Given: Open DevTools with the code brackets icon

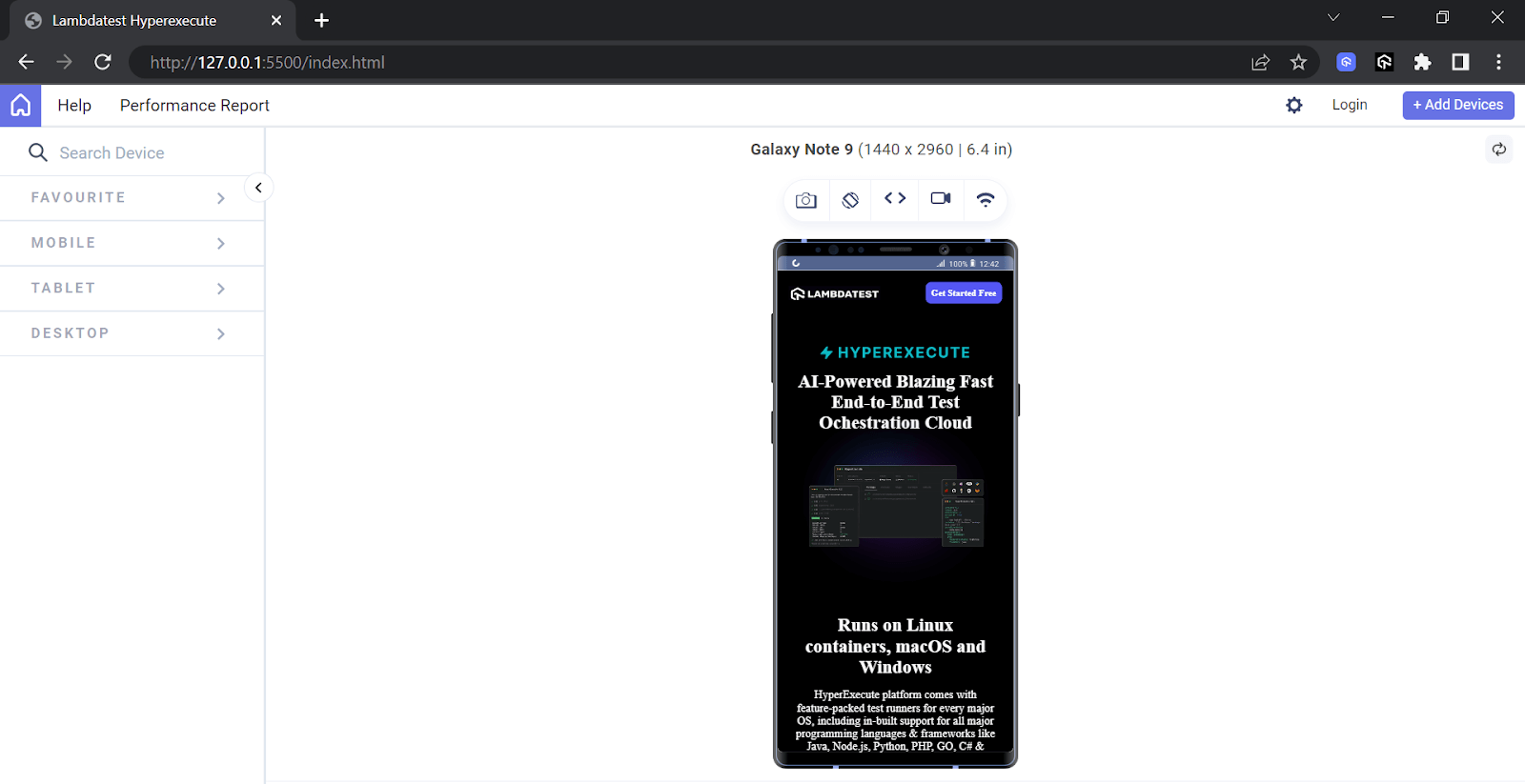Looking at the screenshot, I should pos(895,198).
